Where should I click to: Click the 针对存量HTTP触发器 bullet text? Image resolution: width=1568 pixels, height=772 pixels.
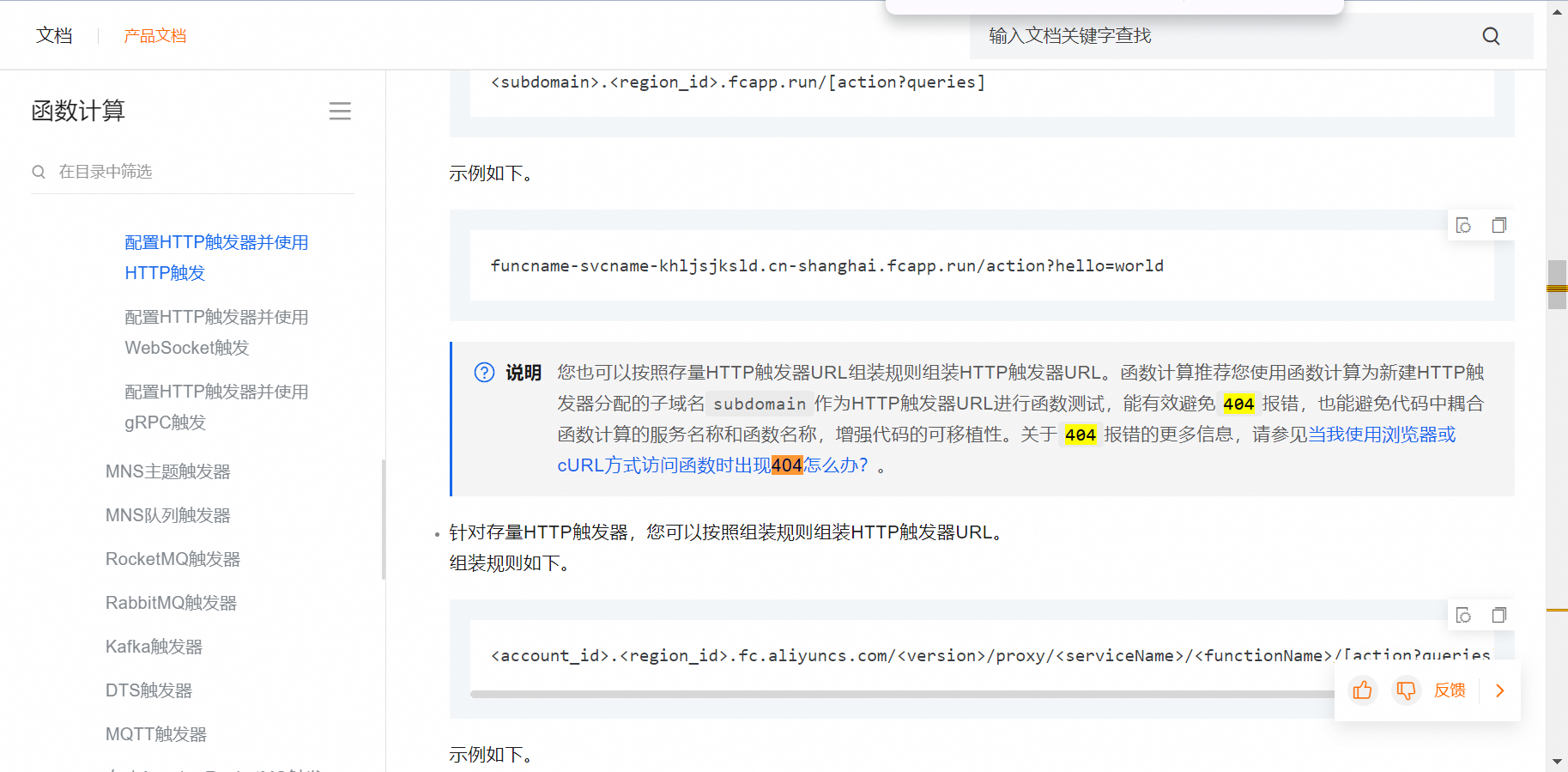point(729,532)
